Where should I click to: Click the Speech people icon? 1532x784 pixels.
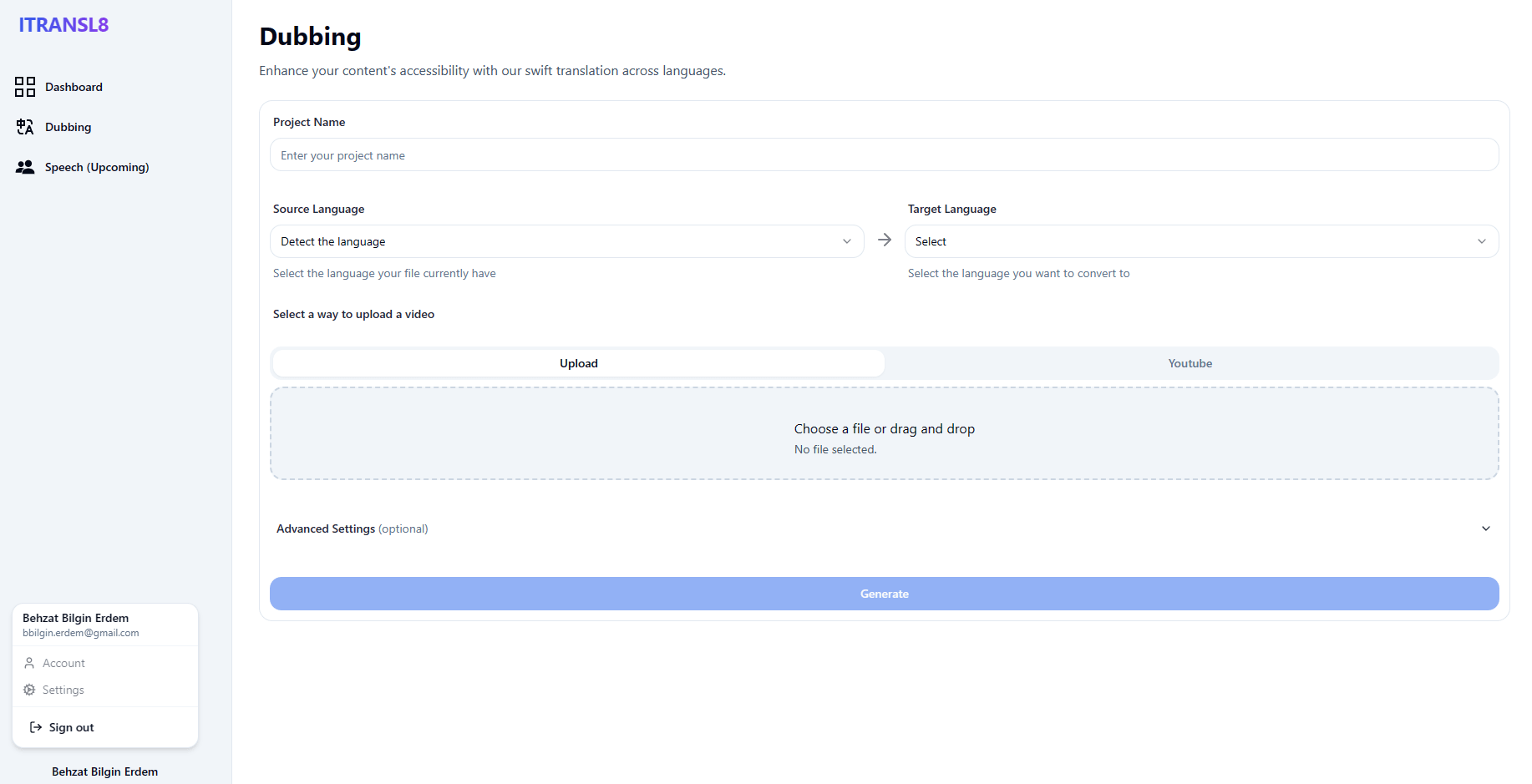point(25,167)
